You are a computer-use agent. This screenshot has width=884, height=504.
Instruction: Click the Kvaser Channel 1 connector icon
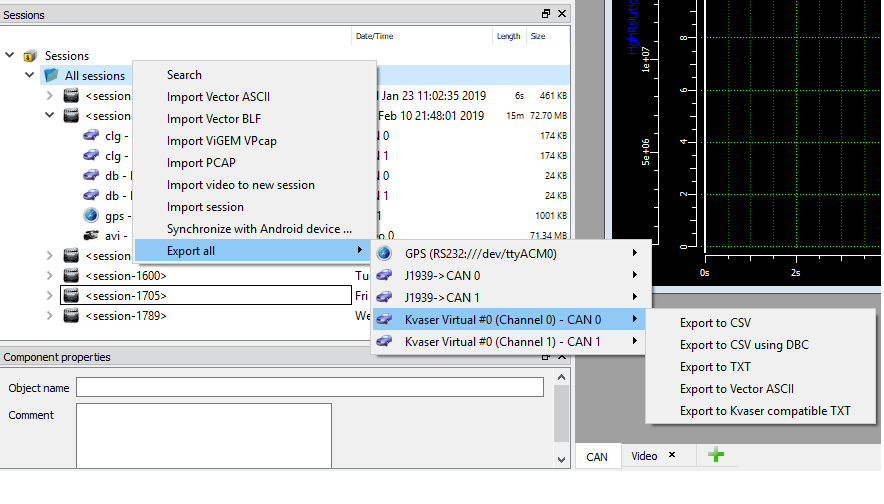coord(384,342)
